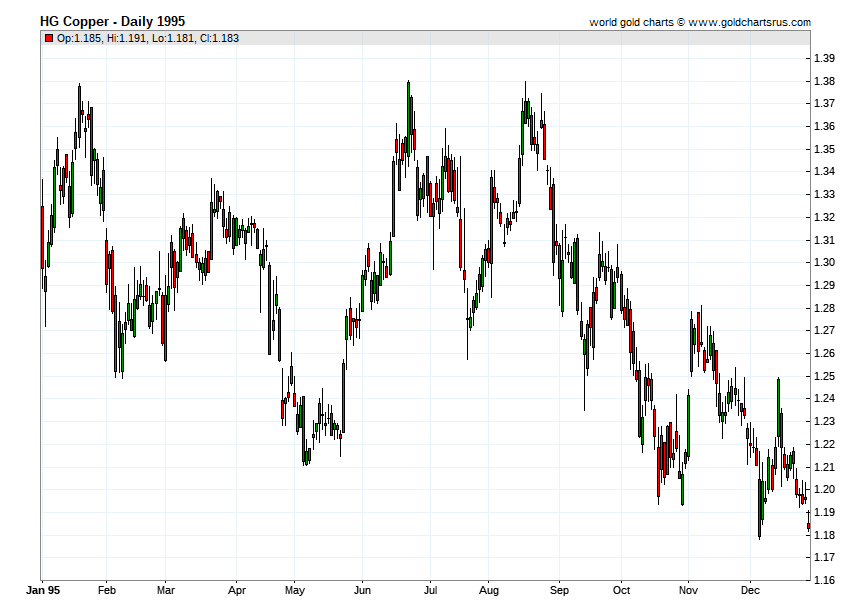This screenshot has width=850, height=616.
Task: Click the 1.30 price axis label
Action: (x=825, y=262)
